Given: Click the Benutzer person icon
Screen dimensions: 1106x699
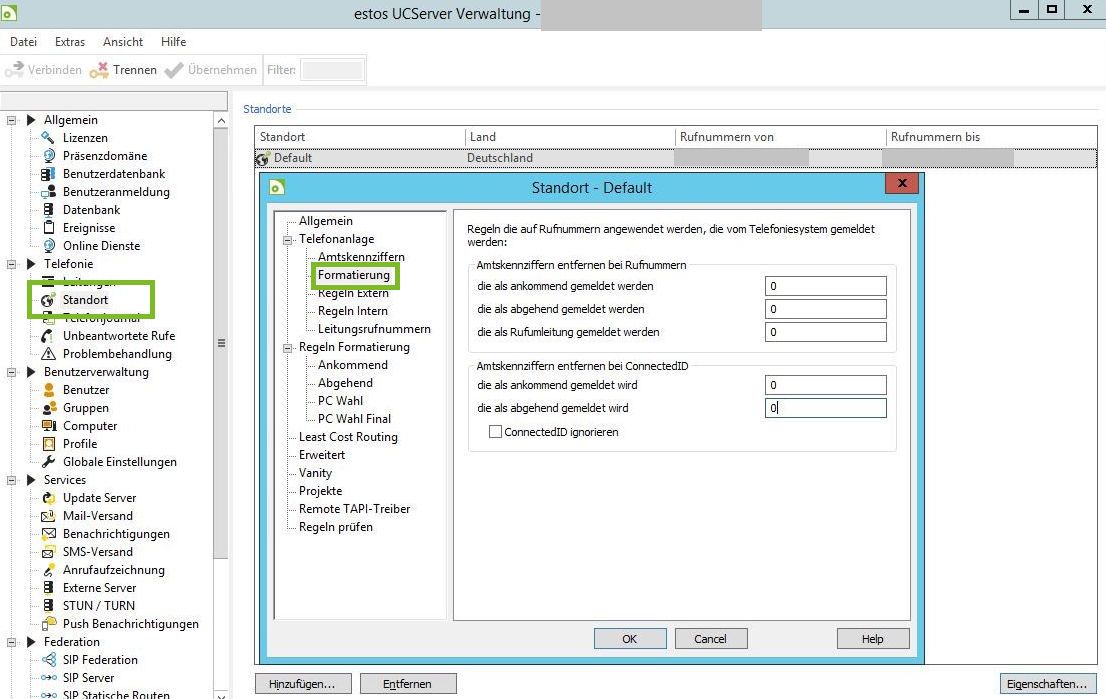Looking at the screenshot, I should click(x=49, y=389).
